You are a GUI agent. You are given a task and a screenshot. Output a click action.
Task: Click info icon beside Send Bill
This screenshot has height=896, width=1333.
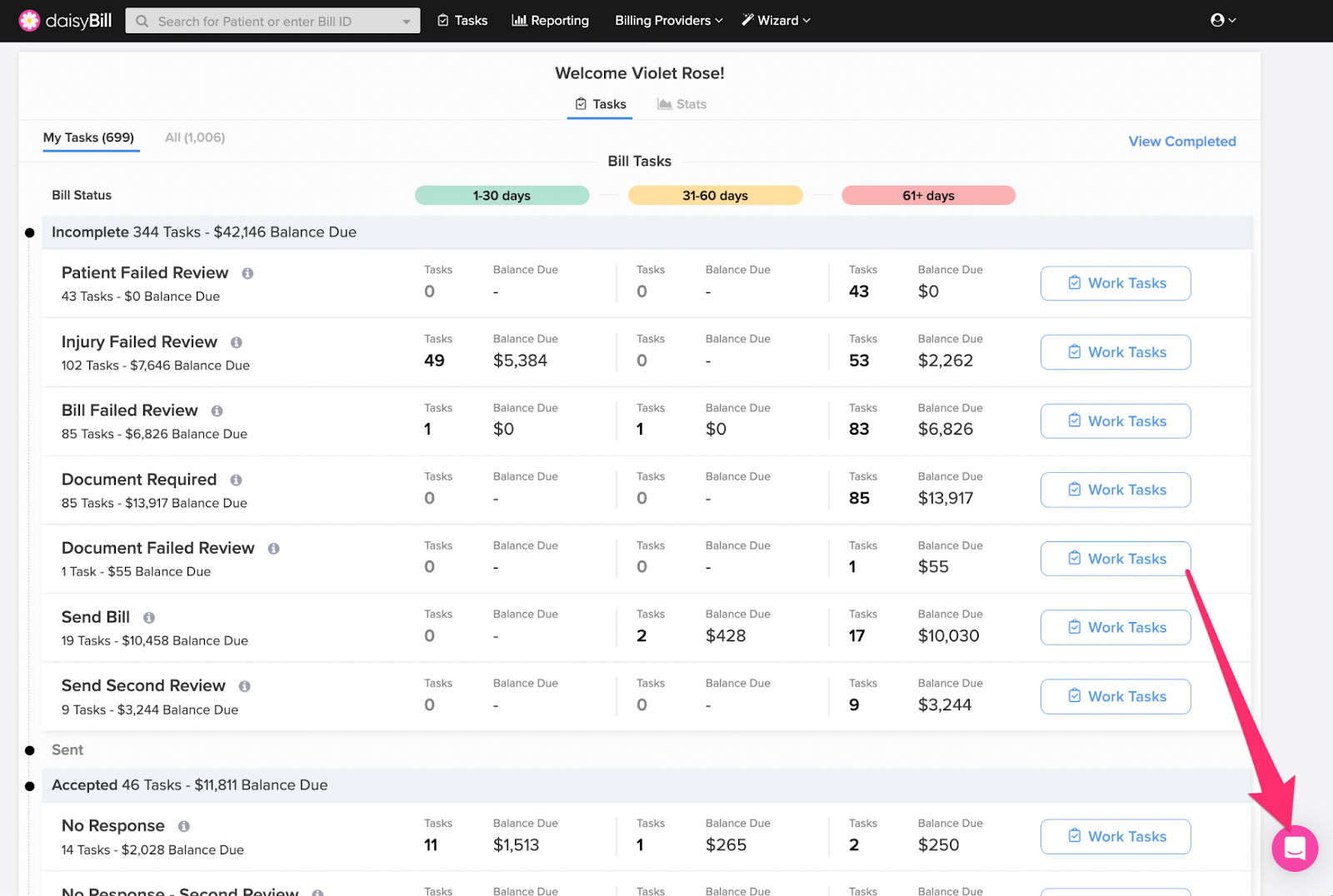click(149, 618)
